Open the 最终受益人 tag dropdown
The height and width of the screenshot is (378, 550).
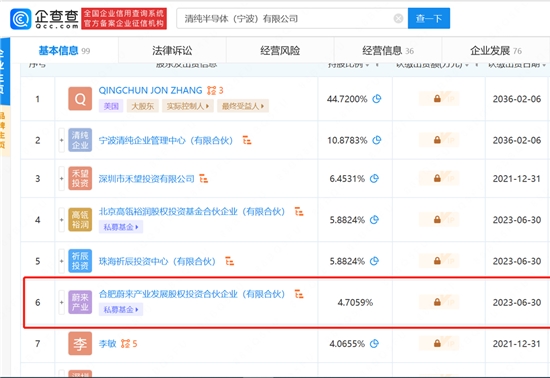coord(243,106)
